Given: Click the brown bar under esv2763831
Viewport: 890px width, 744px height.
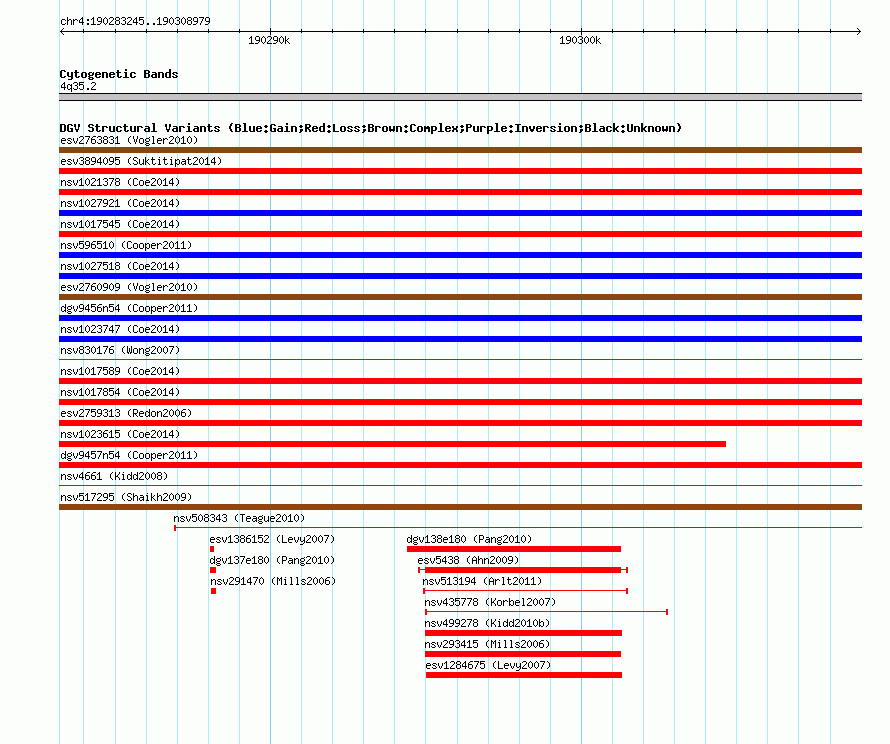Looking at the screenshot, I should pos(460,150).
